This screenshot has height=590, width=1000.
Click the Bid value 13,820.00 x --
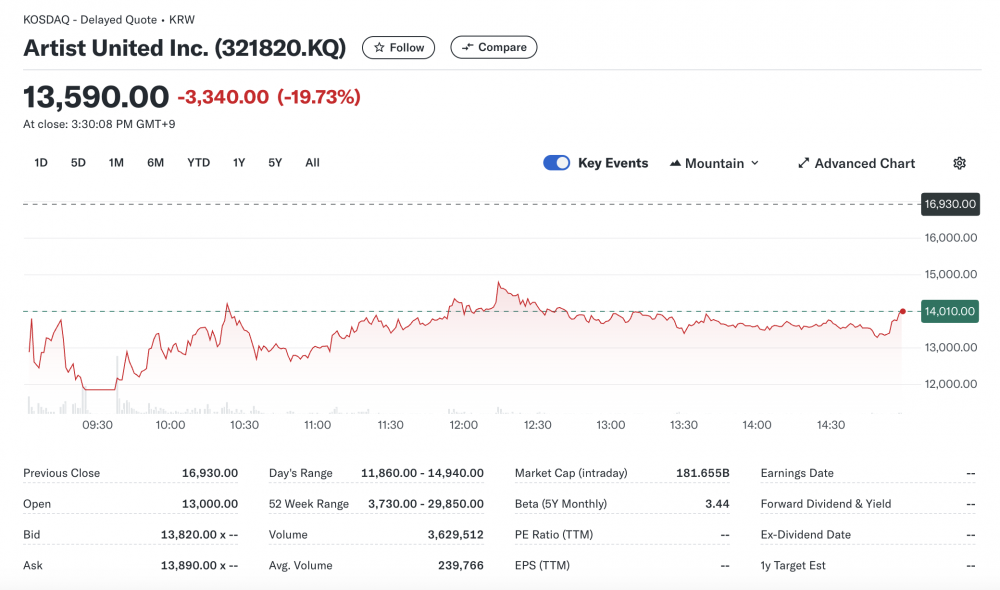pos(199,535)
